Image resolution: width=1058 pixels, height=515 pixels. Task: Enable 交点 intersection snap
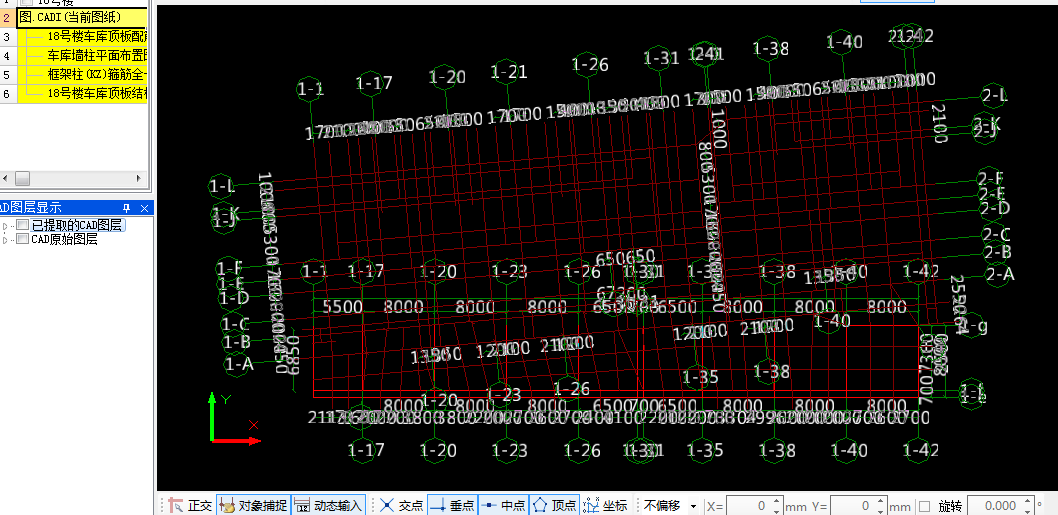point(401,505)
